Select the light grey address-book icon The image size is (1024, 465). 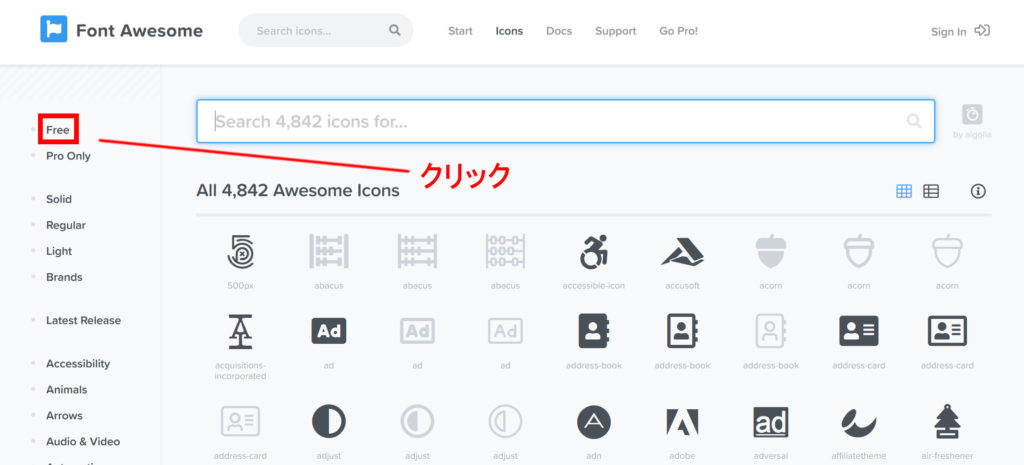(x=771, y=331)
